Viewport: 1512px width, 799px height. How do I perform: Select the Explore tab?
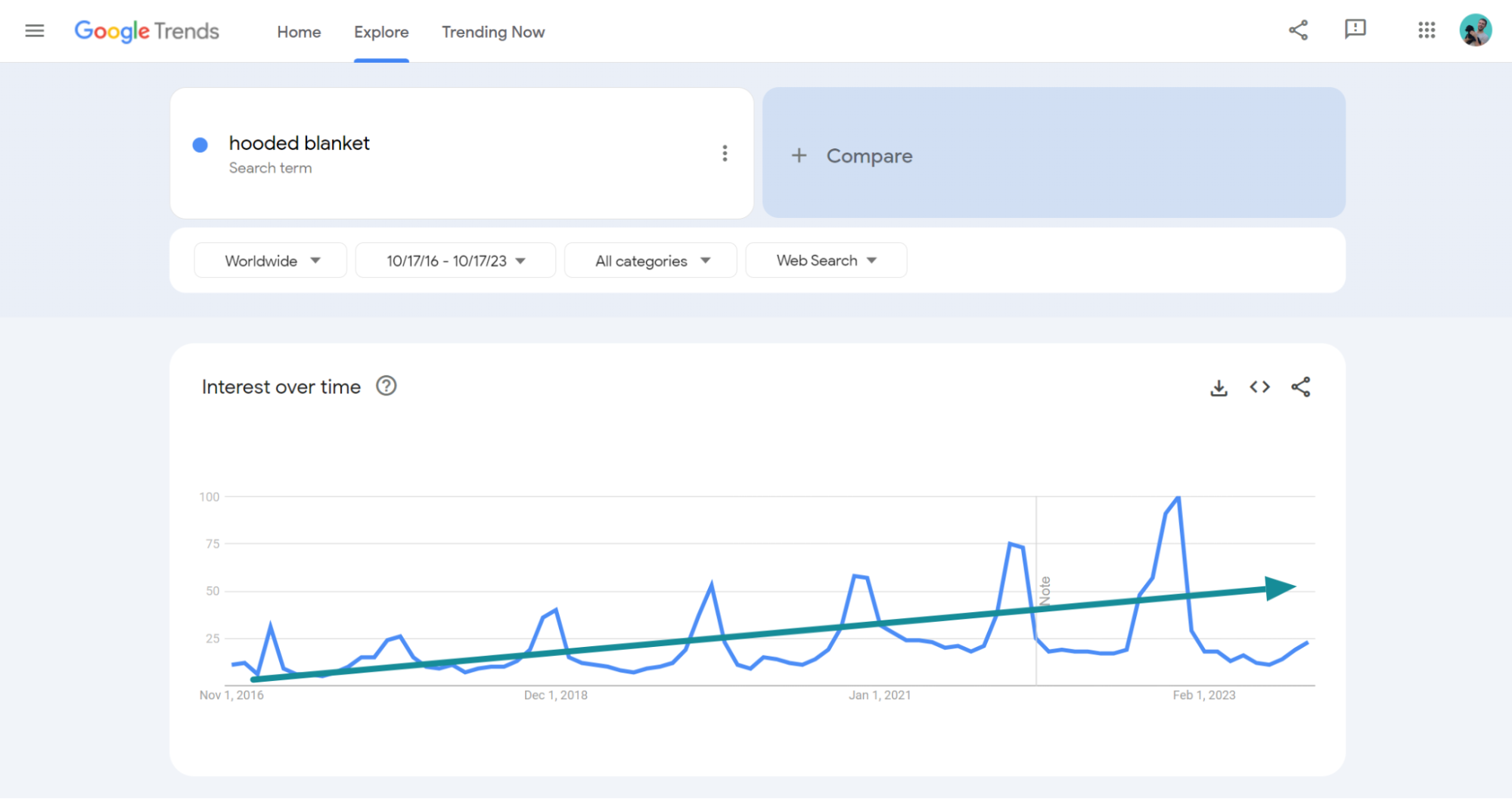coord(380,32)
